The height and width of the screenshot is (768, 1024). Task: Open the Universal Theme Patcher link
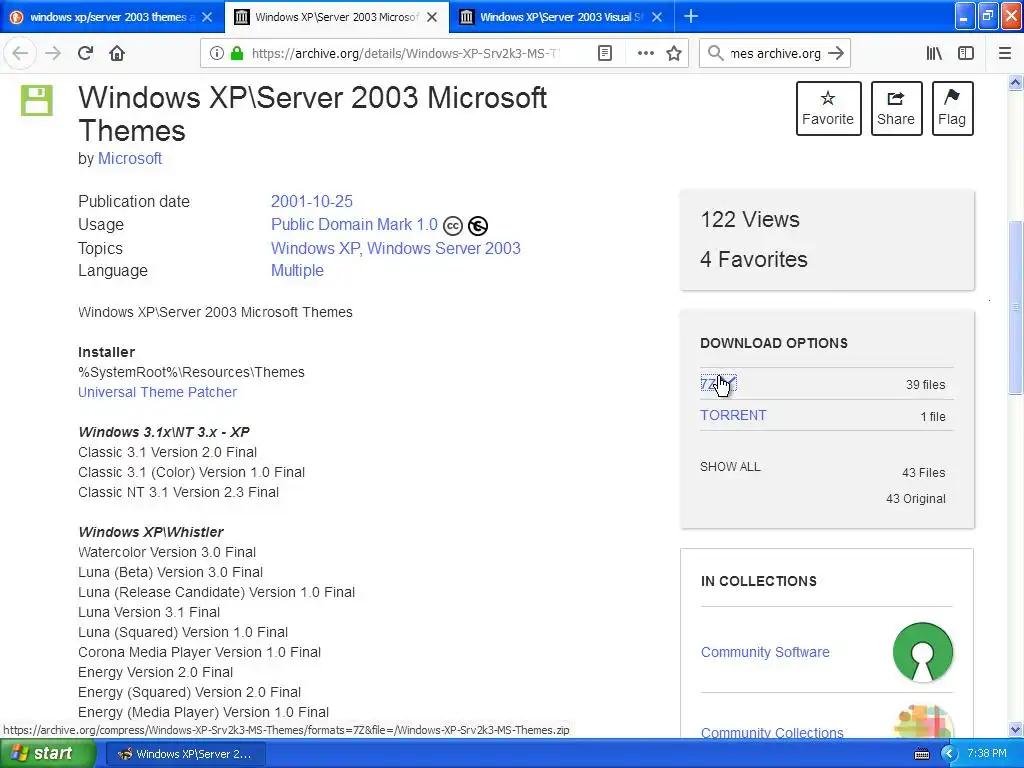[x=157, y=392]
